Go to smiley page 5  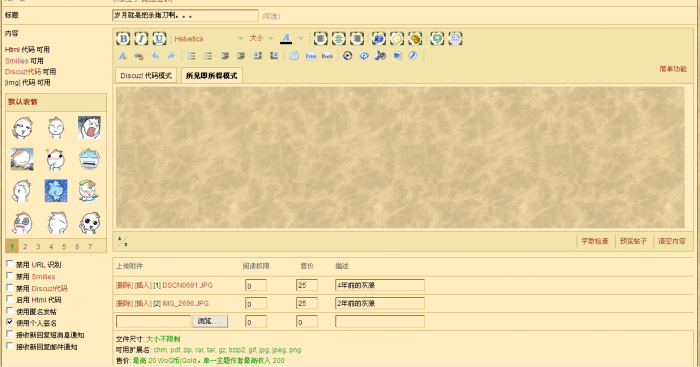(64, 246)
